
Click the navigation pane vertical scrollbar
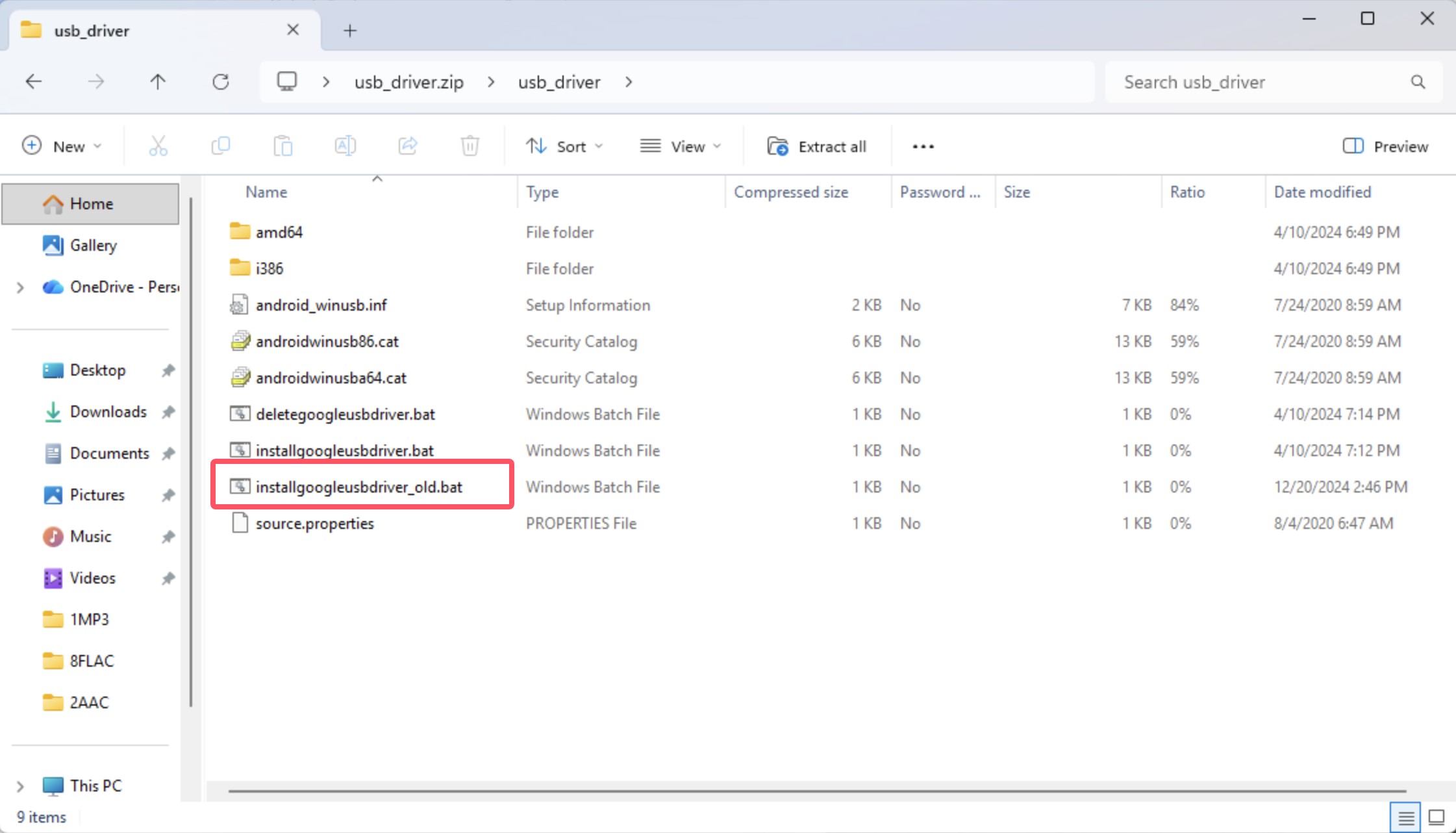point(191,452)
